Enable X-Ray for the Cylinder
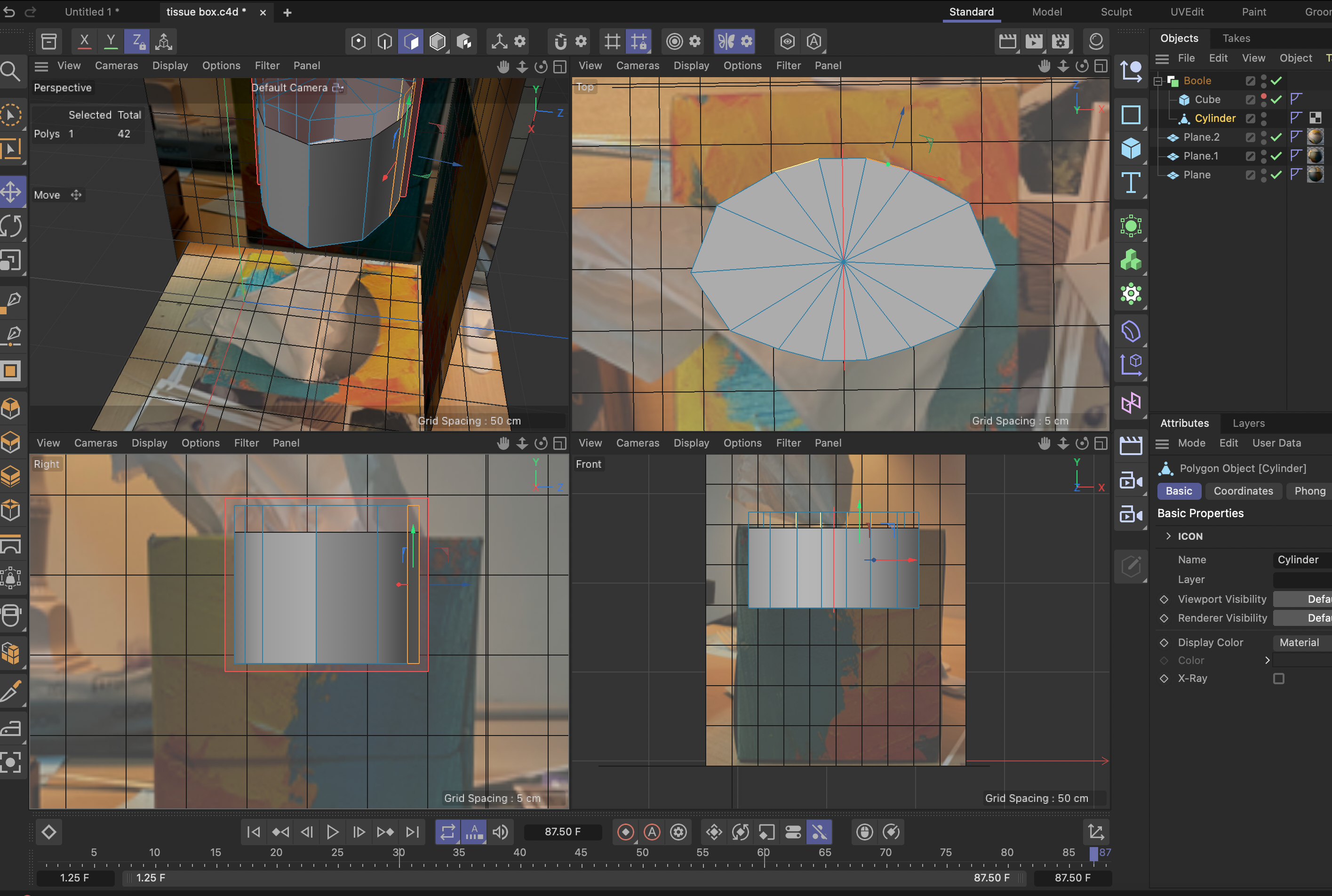The height and width of the screenshot is (896, 1332). click(1279, 678)
